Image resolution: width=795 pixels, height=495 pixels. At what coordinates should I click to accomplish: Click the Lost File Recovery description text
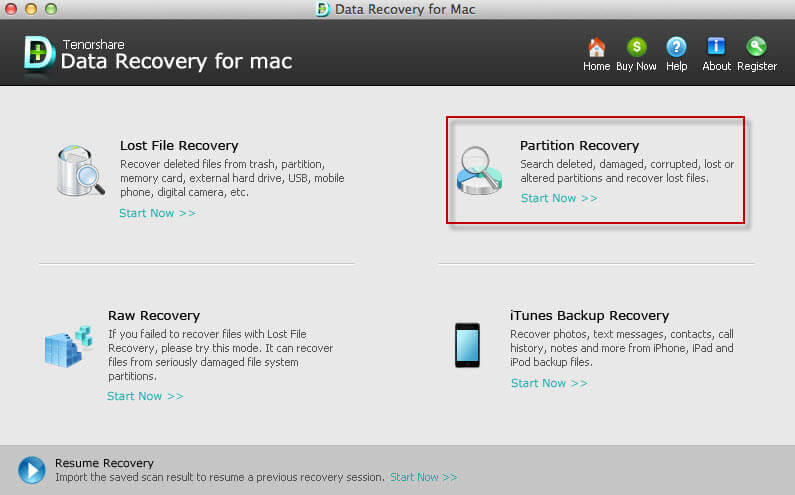232,178
